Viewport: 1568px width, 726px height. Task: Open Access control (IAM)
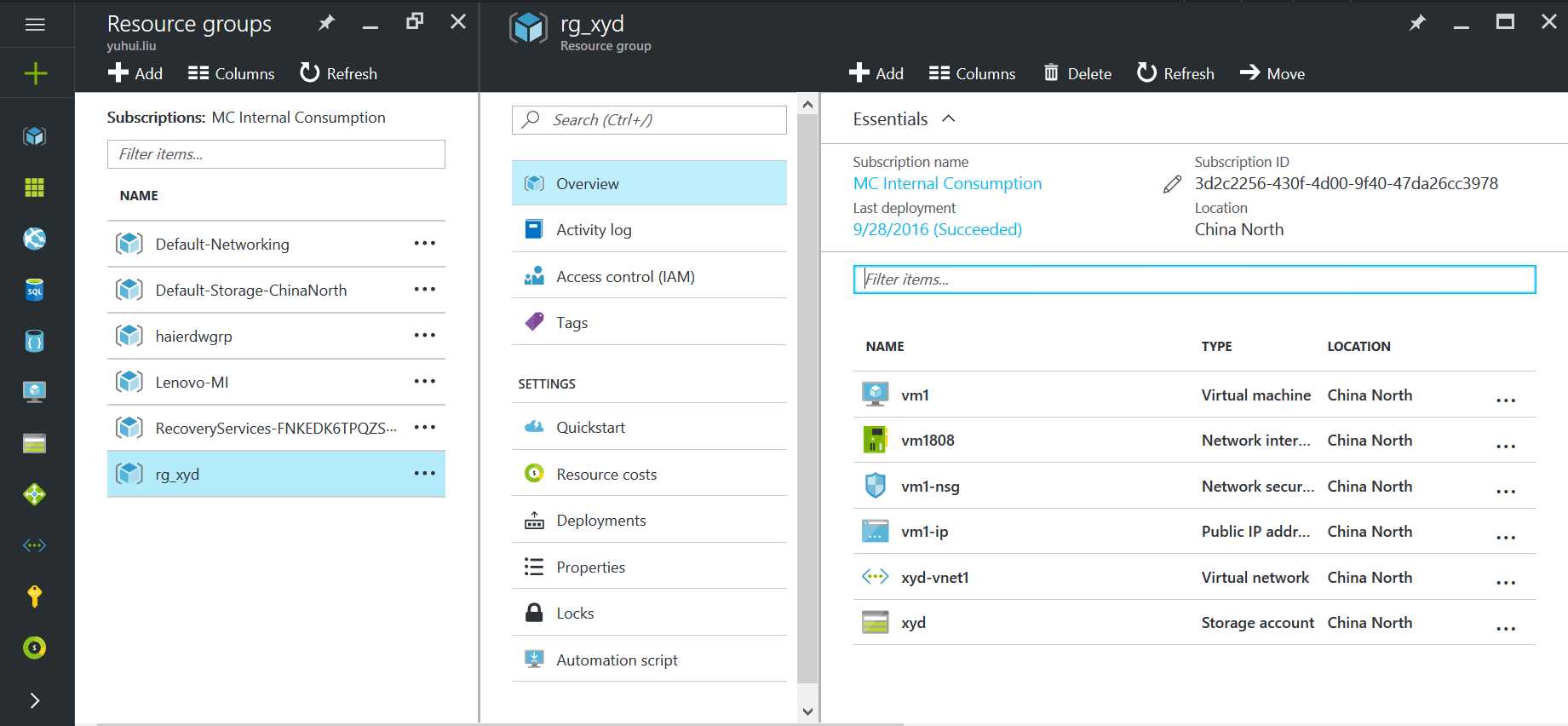click(649, 277)
